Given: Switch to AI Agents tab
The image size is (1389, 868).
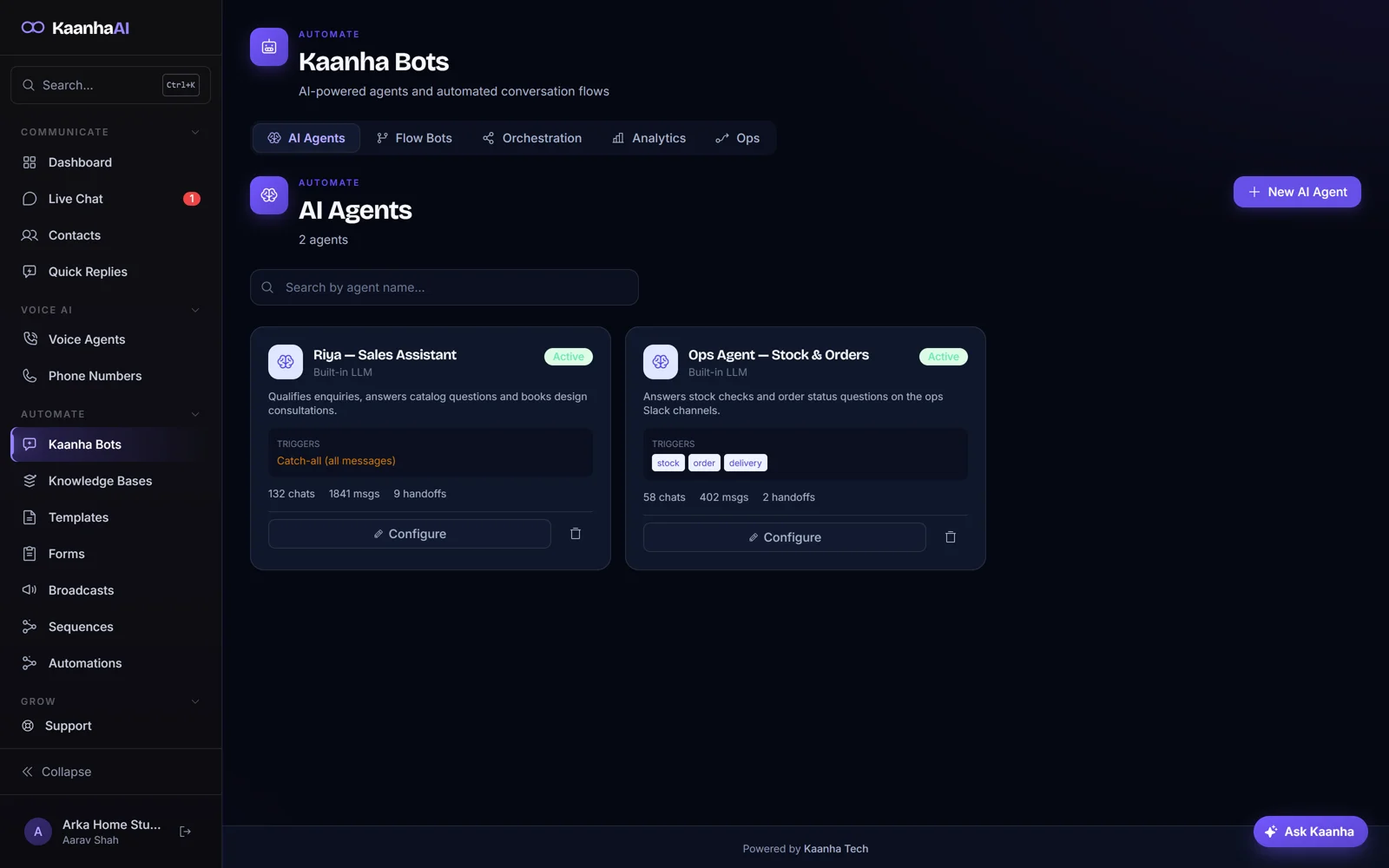Looking at the screenshot, I should tap(306, 138).
